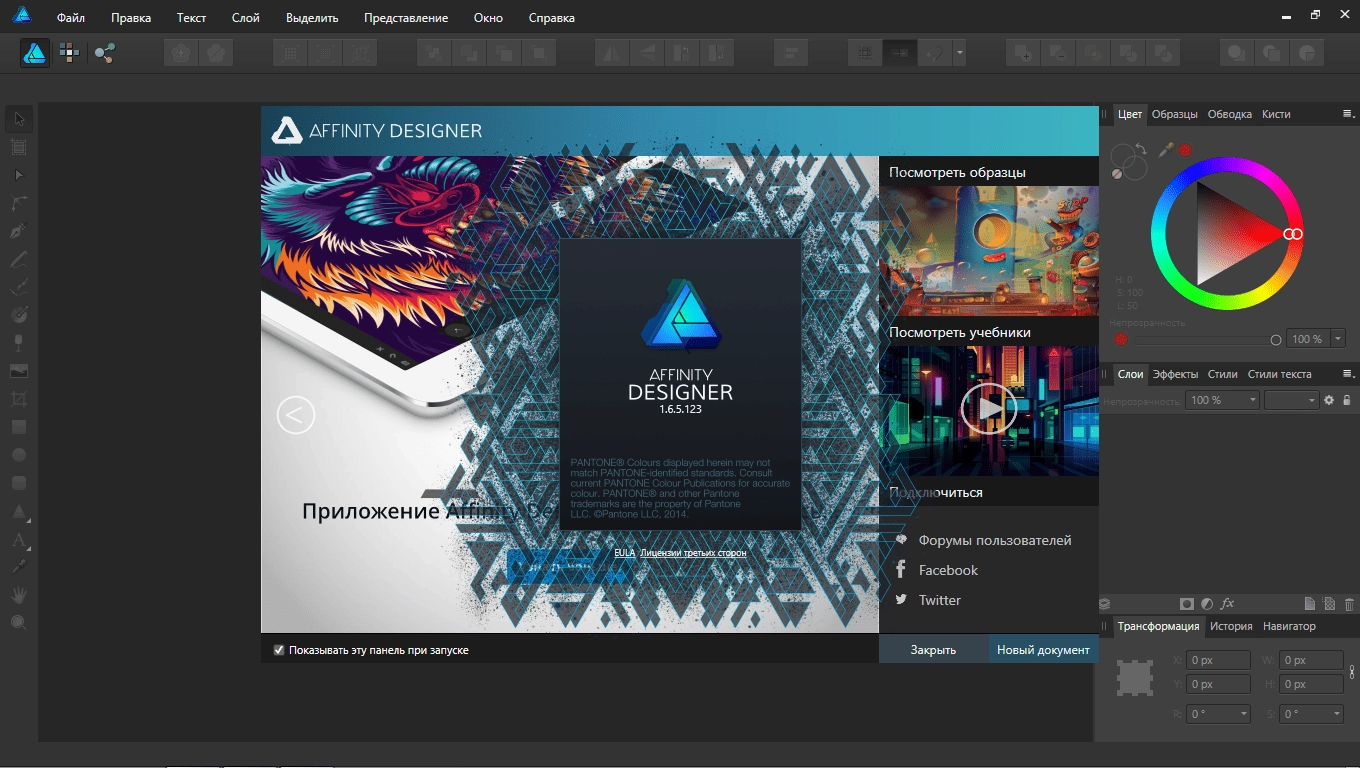Open Лицензии третьих сторон link
The image size is (1360, 768).
point(693,552)
